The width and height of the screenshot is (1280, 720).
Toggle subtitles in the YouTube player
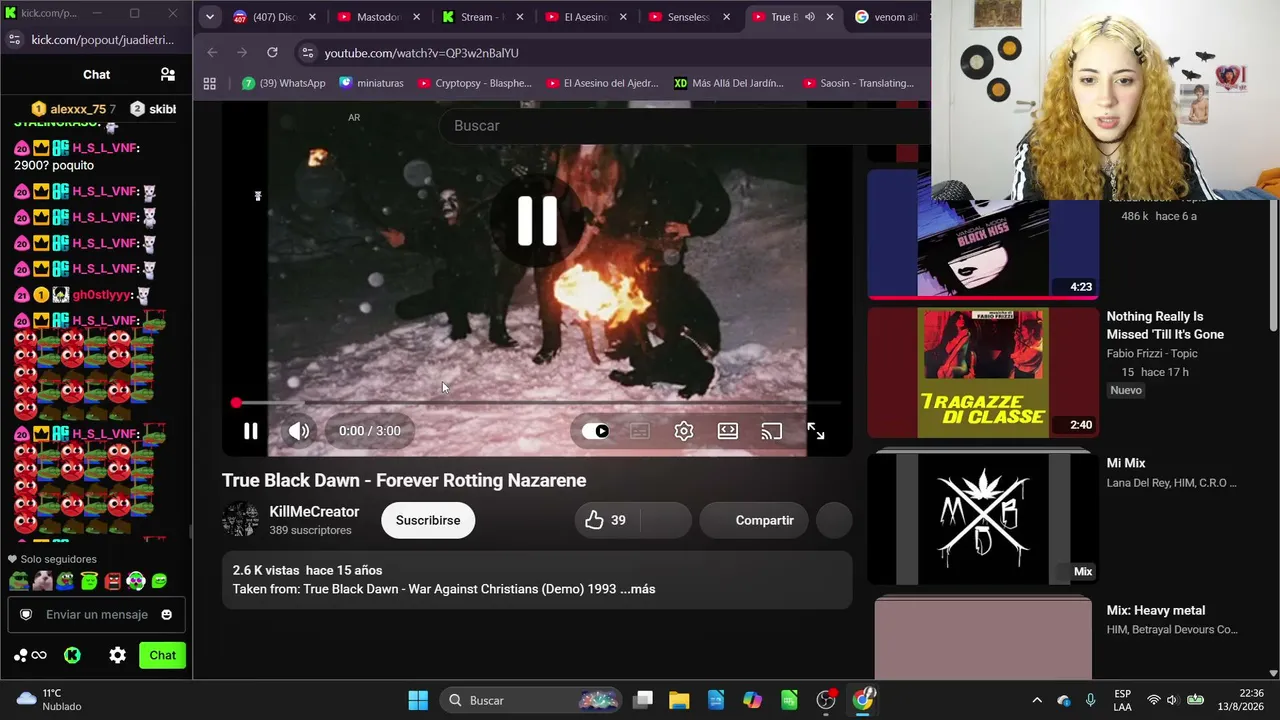tap(640, 431)
